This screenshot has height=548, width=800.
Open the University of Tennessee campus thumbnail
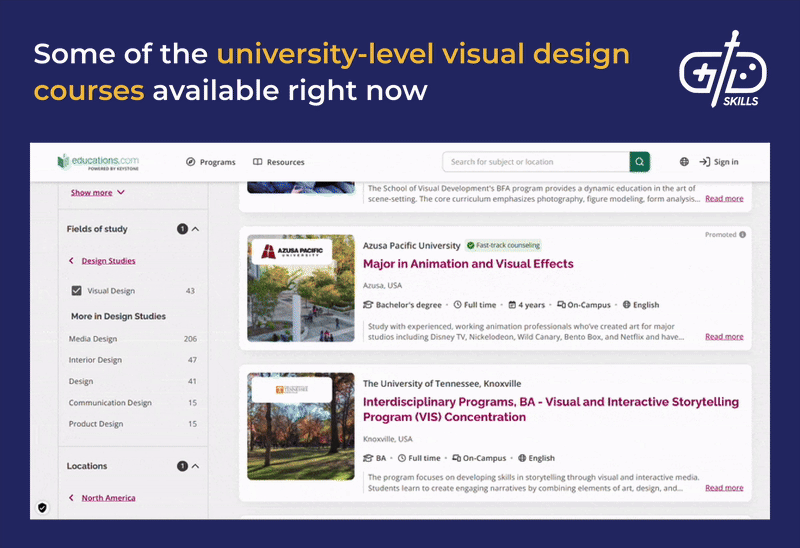point(301,426)
